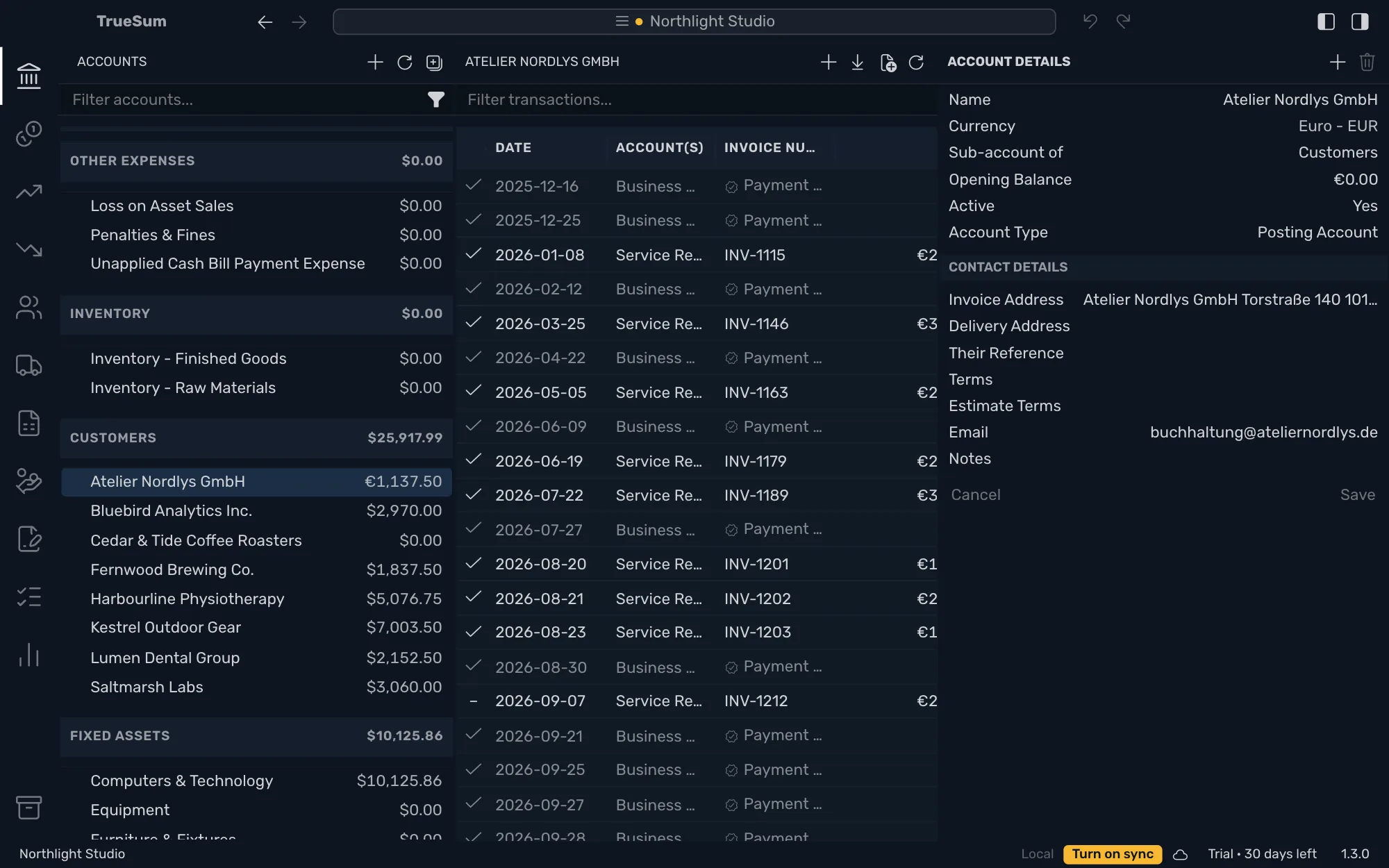Toggle the dash status for INV-1212 row
The width and height of the screenshot is (1389, 868).
474,701
